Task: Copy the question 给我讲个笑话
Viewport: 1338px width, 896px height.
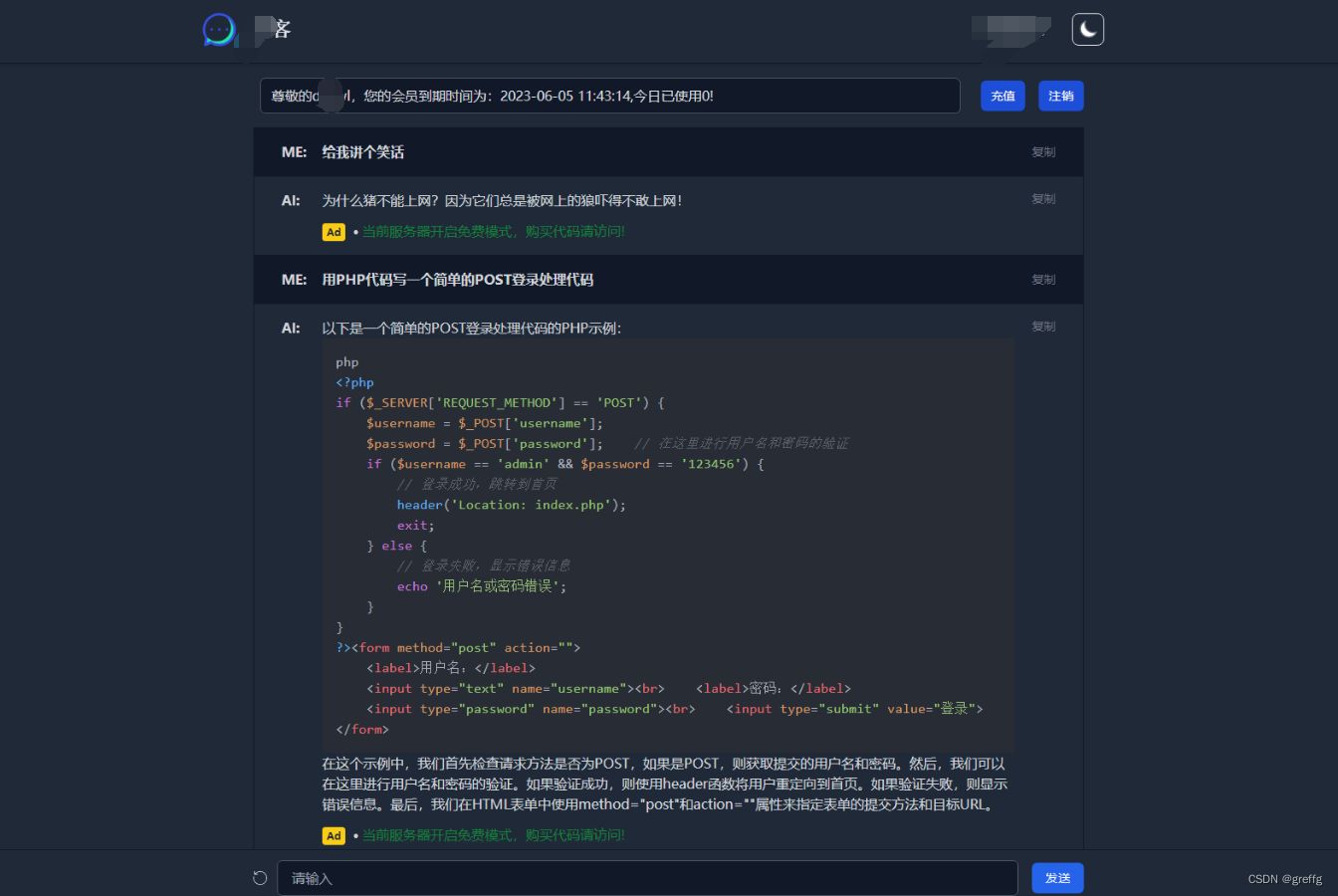Action: 1042,152
